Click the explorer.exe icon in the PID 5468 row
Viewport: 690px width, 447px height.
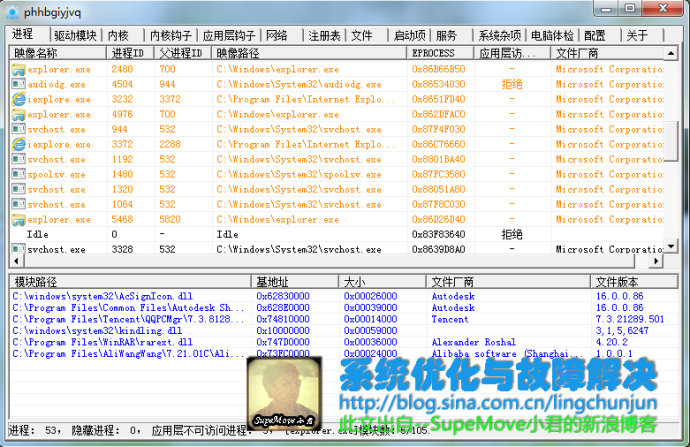18,219
